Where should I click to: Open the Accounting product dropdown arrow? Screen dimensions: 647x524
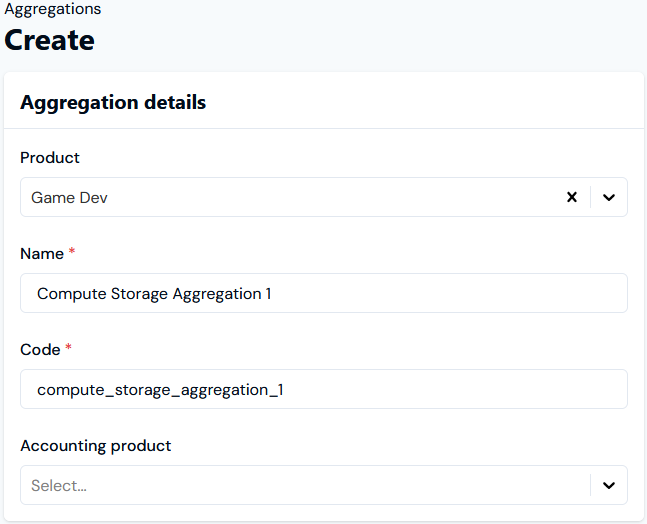pyautogui.click(x=609, y=485)
